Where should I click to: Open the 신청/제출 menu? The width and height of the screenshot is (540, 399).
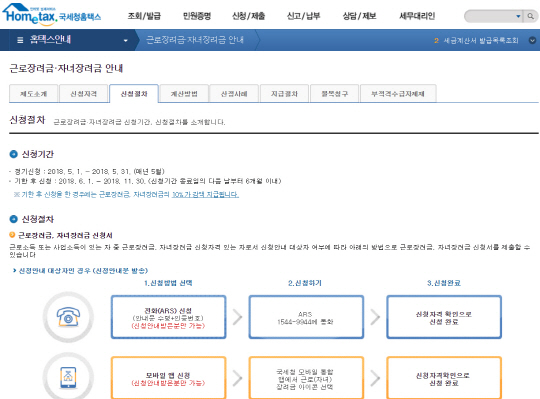click(249, 16)
